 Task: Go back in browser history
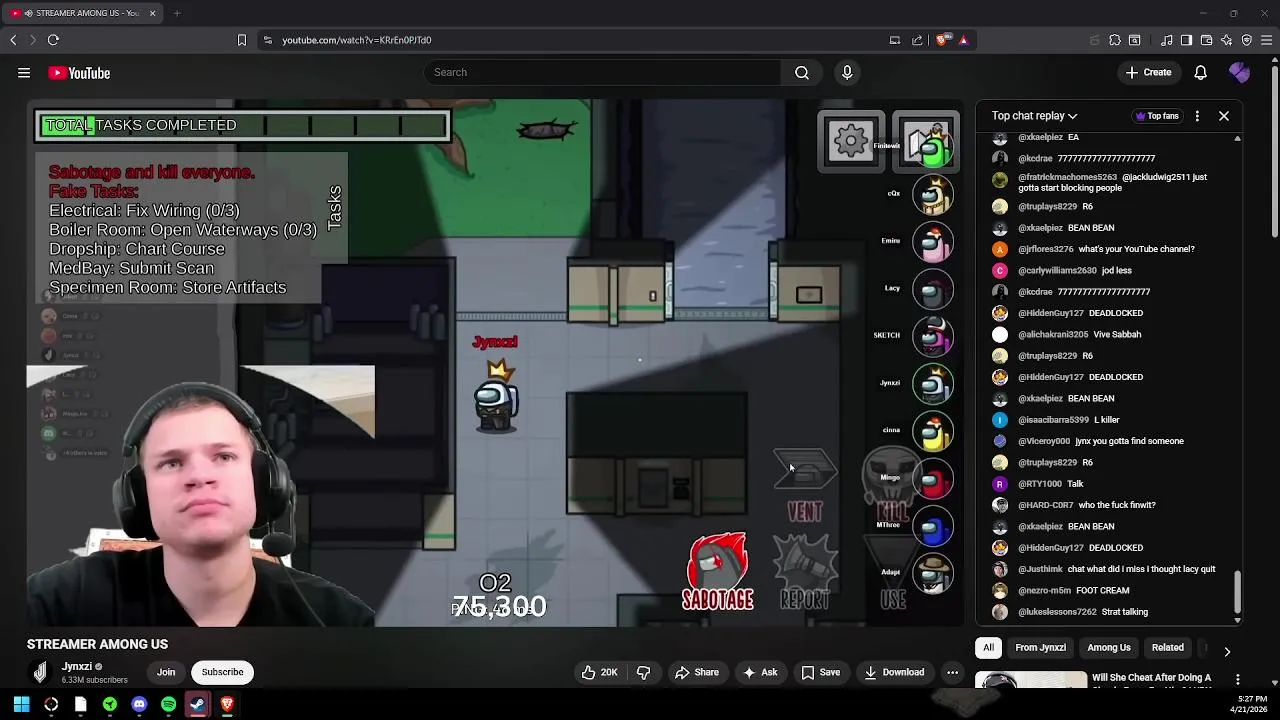13,40
